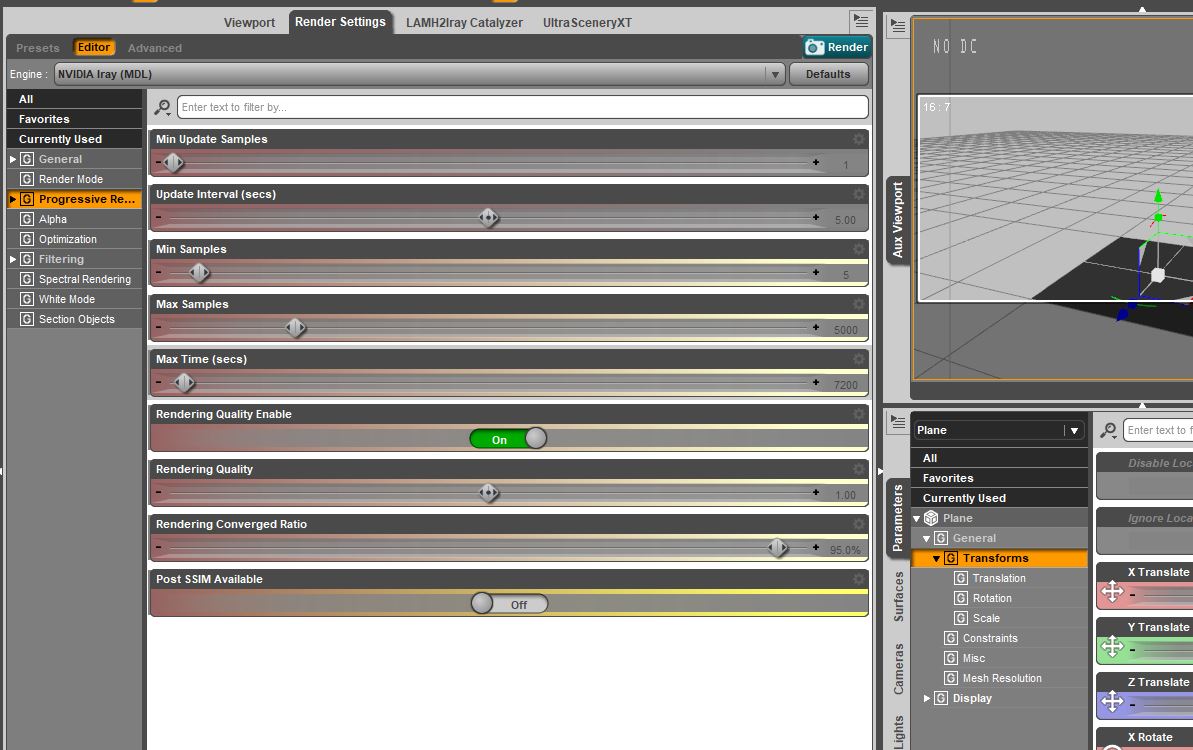Click the Max Samples value 5000

(845, 330)
